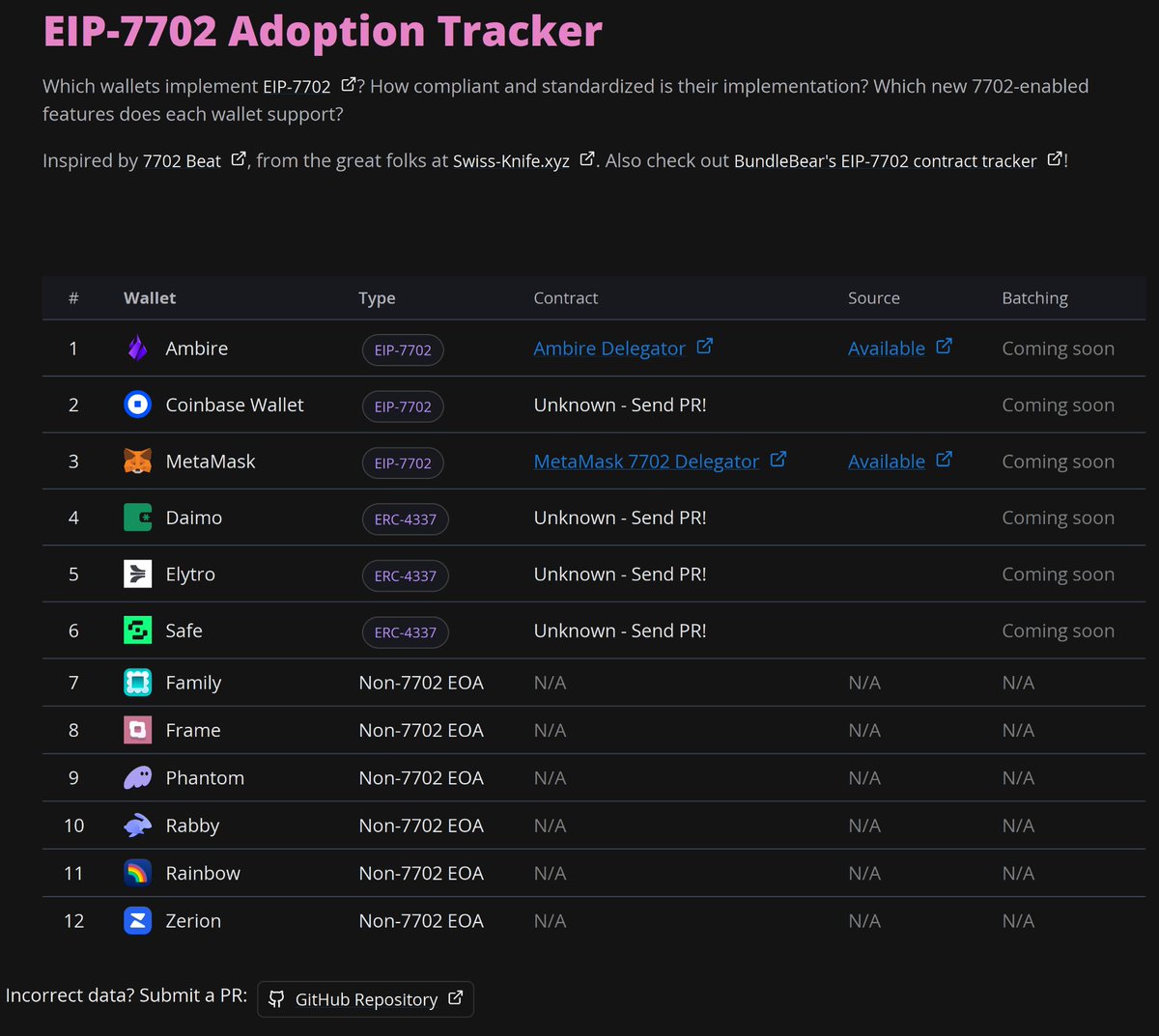This screenshot has height=1036, width=1159.
Task: Click the Coinbase Wallet name text
Action: coord(235,405)
